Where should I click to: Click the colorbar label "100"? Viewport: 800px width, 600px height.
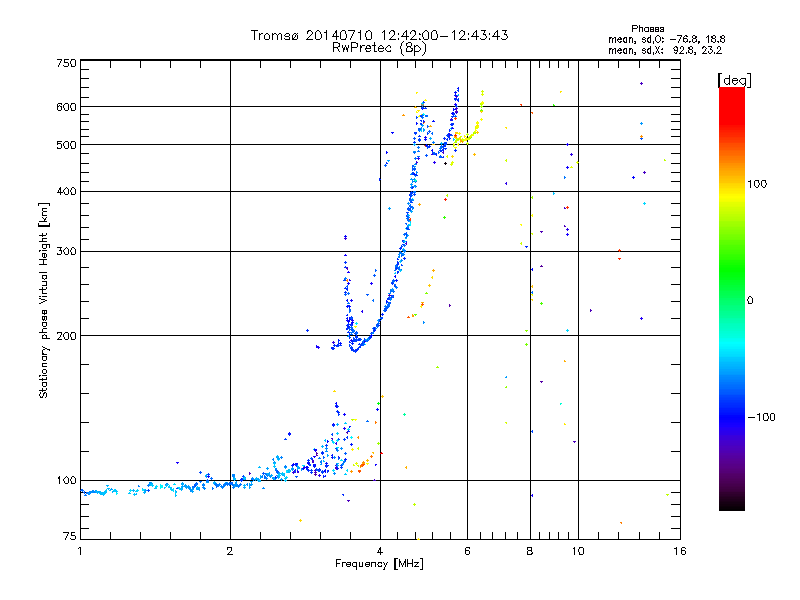757,184
